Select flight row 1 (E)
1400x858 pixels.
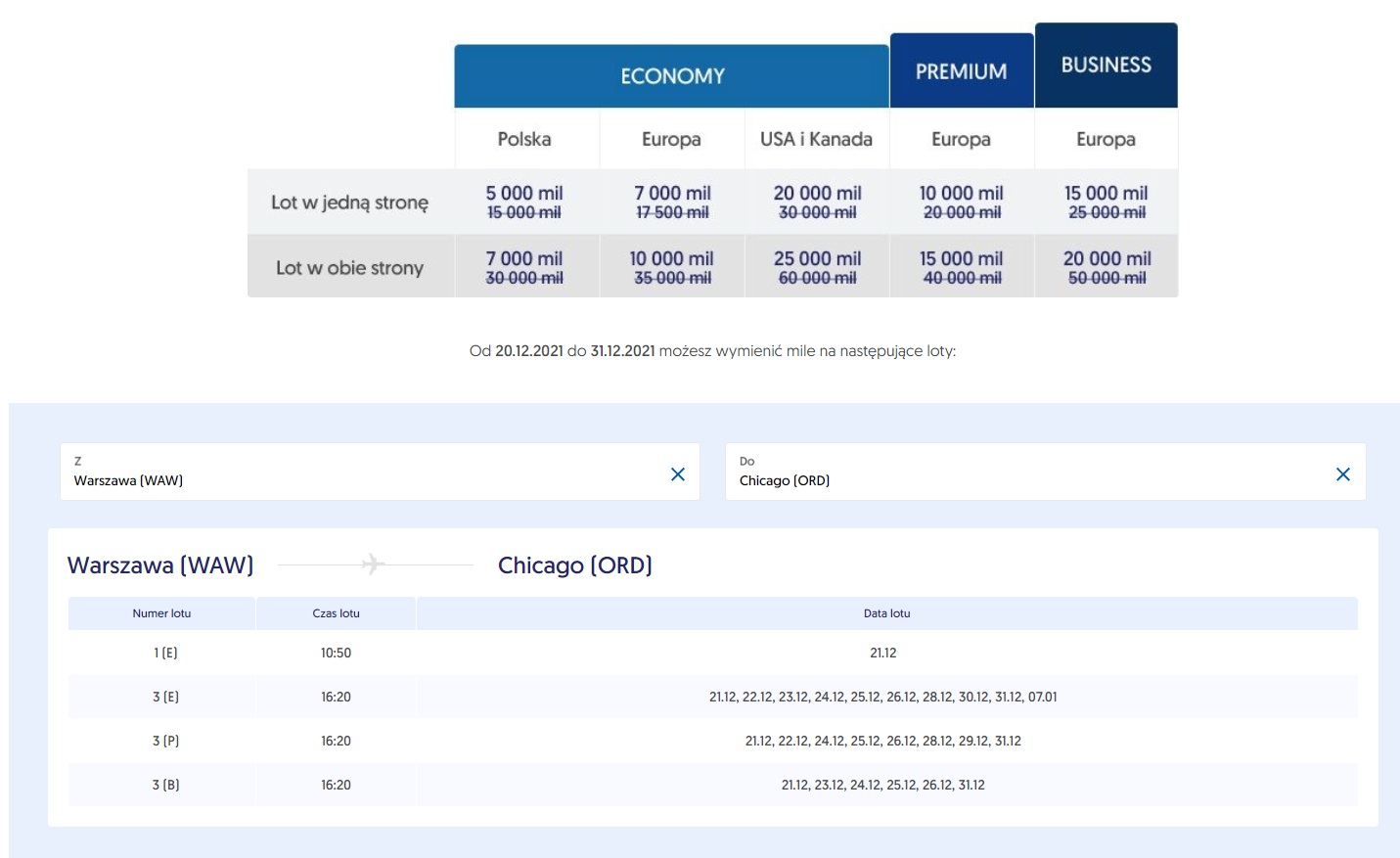[x=713, y=653]
